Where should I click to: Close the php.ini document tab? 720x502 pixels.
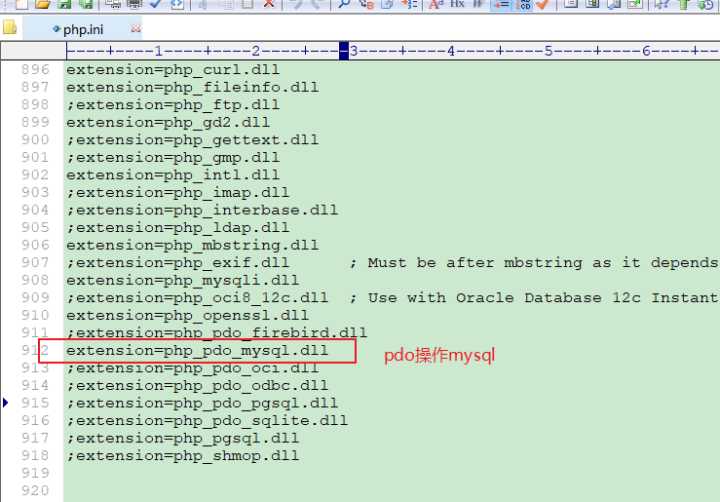pos(135,29)
